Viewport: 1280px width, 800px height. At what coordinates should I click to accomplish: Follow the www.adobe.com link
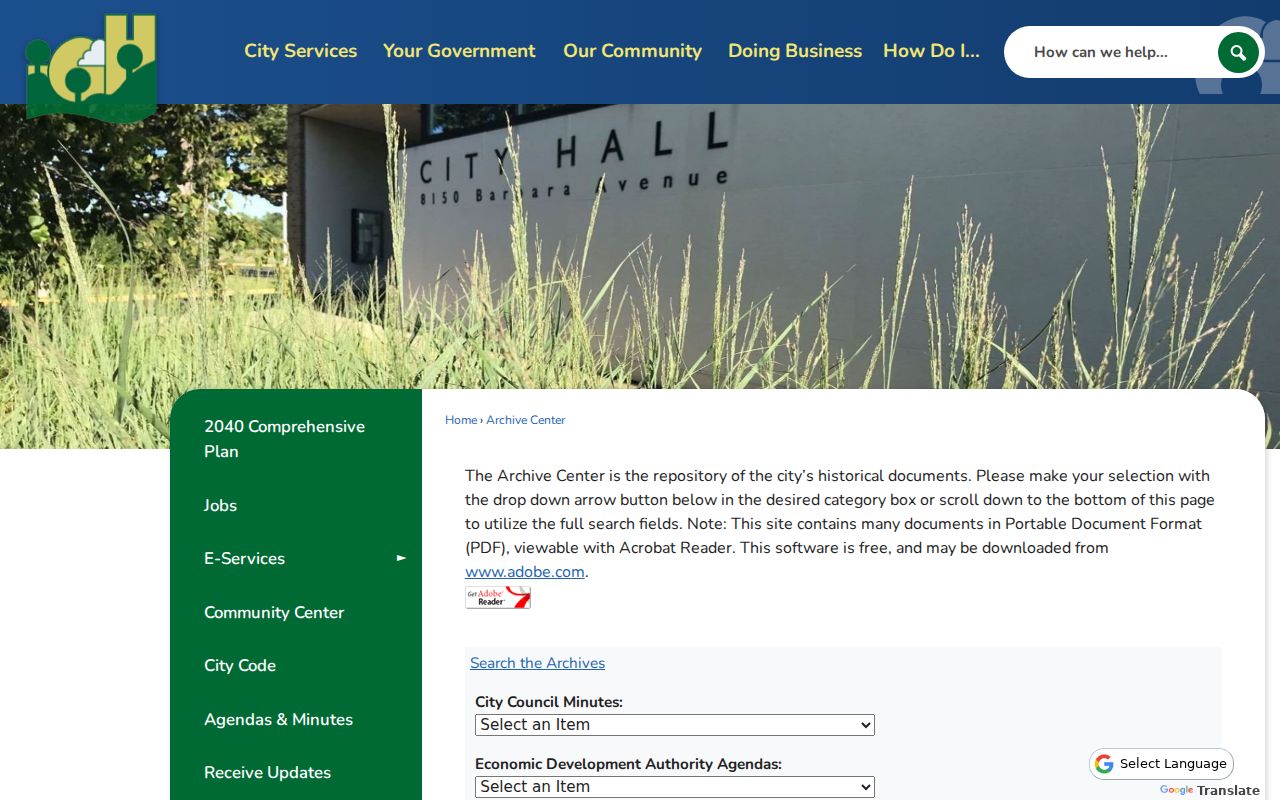tap(525, 572)
